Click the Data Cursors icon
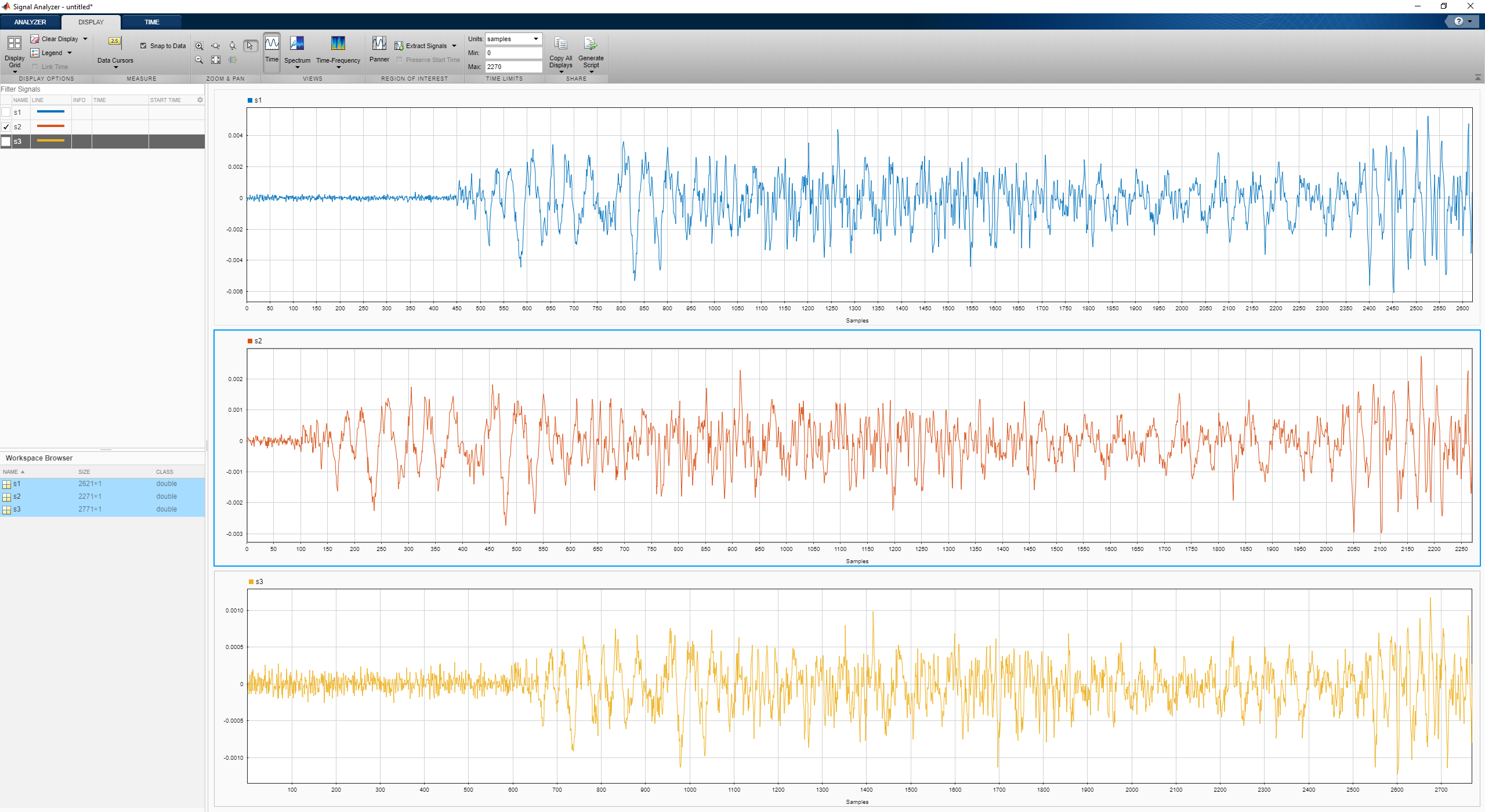The image size is (1485, 812). click(x=115, y=42)
